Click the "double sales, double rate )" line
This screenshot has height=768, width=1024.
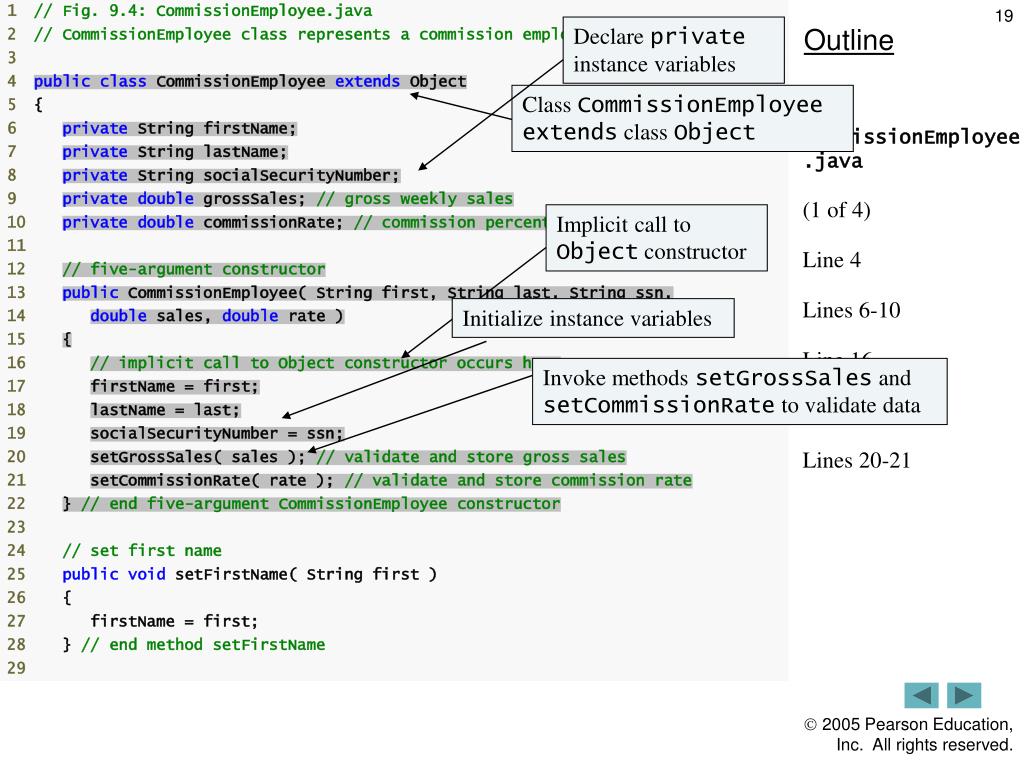[217, 316]
